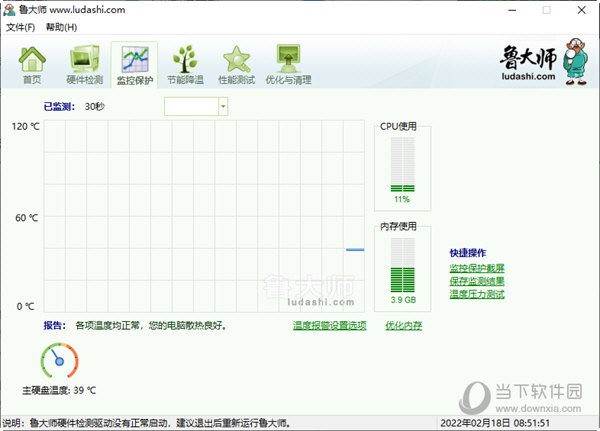Image resolution: width=600 pixels, height=431 pixels.
Task: Click the hard disk temperature gauge
Action: click(x=59, y=361)
